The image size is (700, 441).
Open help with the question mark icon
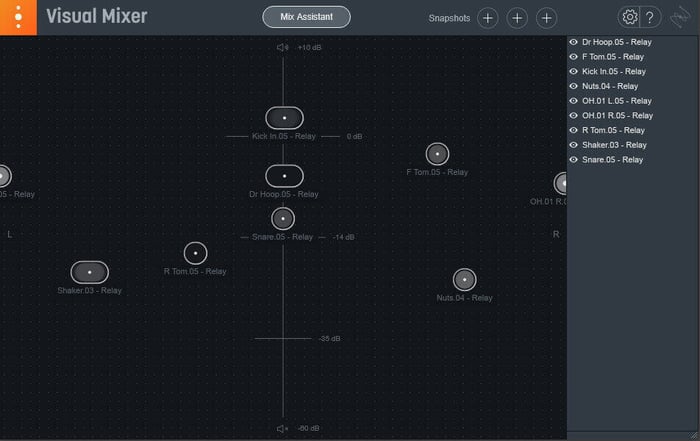(650, 17)
